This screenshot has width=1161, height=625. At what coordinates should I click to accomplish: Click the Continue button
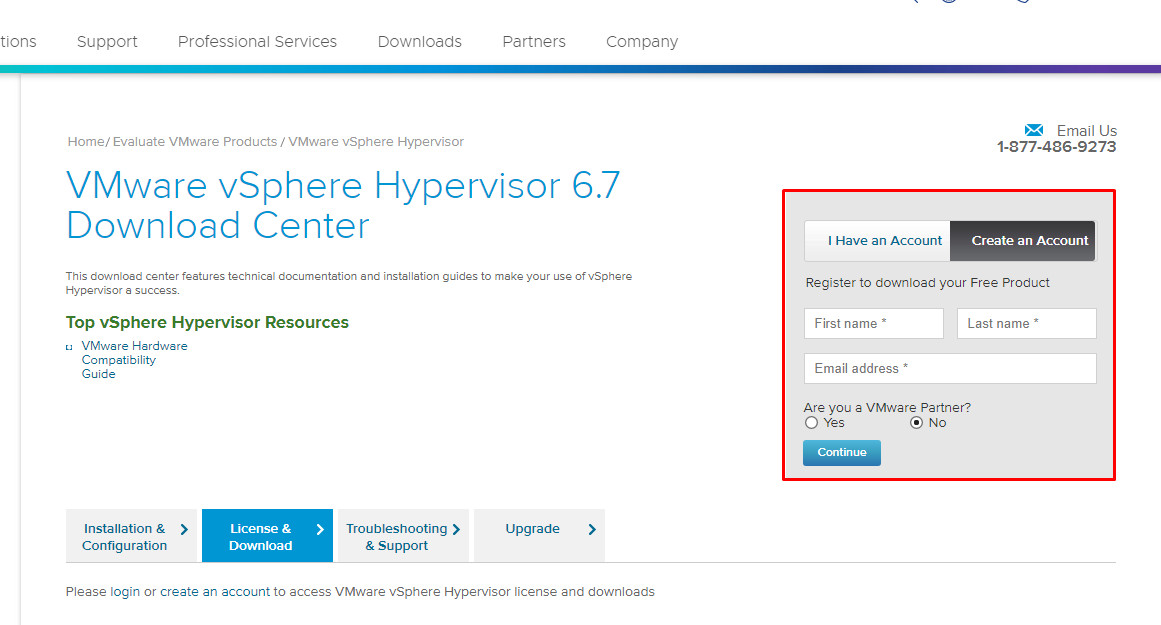[842, 452]
